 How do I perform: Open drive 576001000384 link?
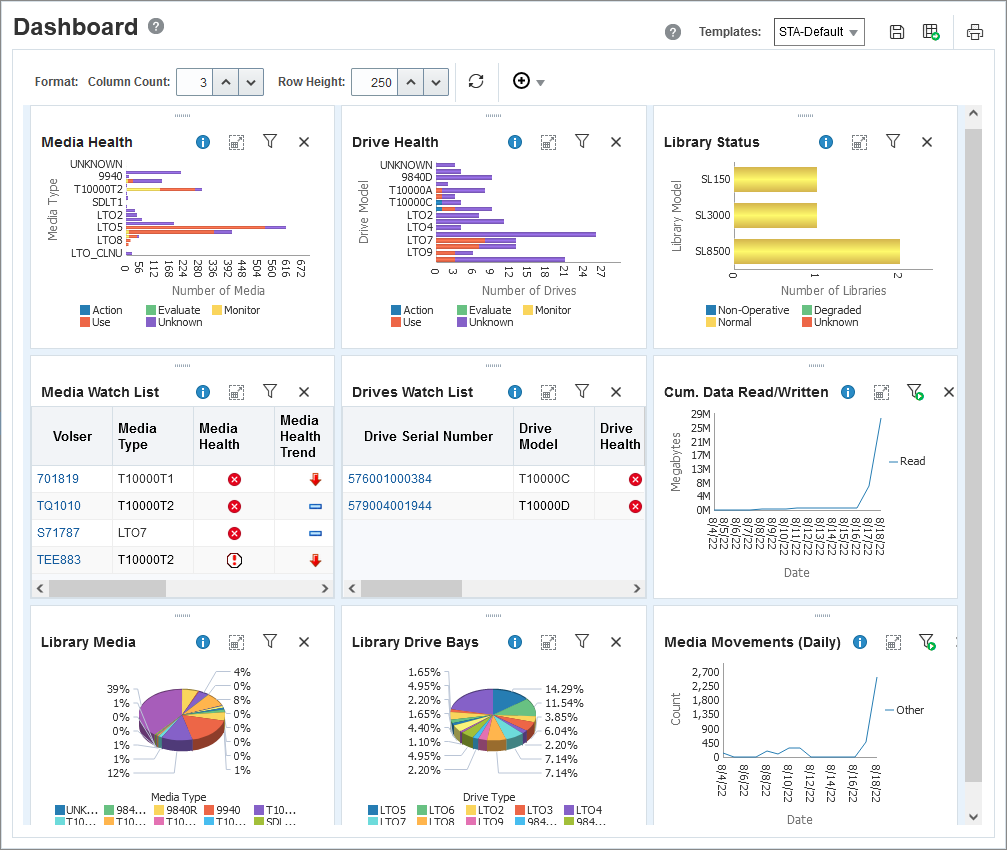(390, 478)
